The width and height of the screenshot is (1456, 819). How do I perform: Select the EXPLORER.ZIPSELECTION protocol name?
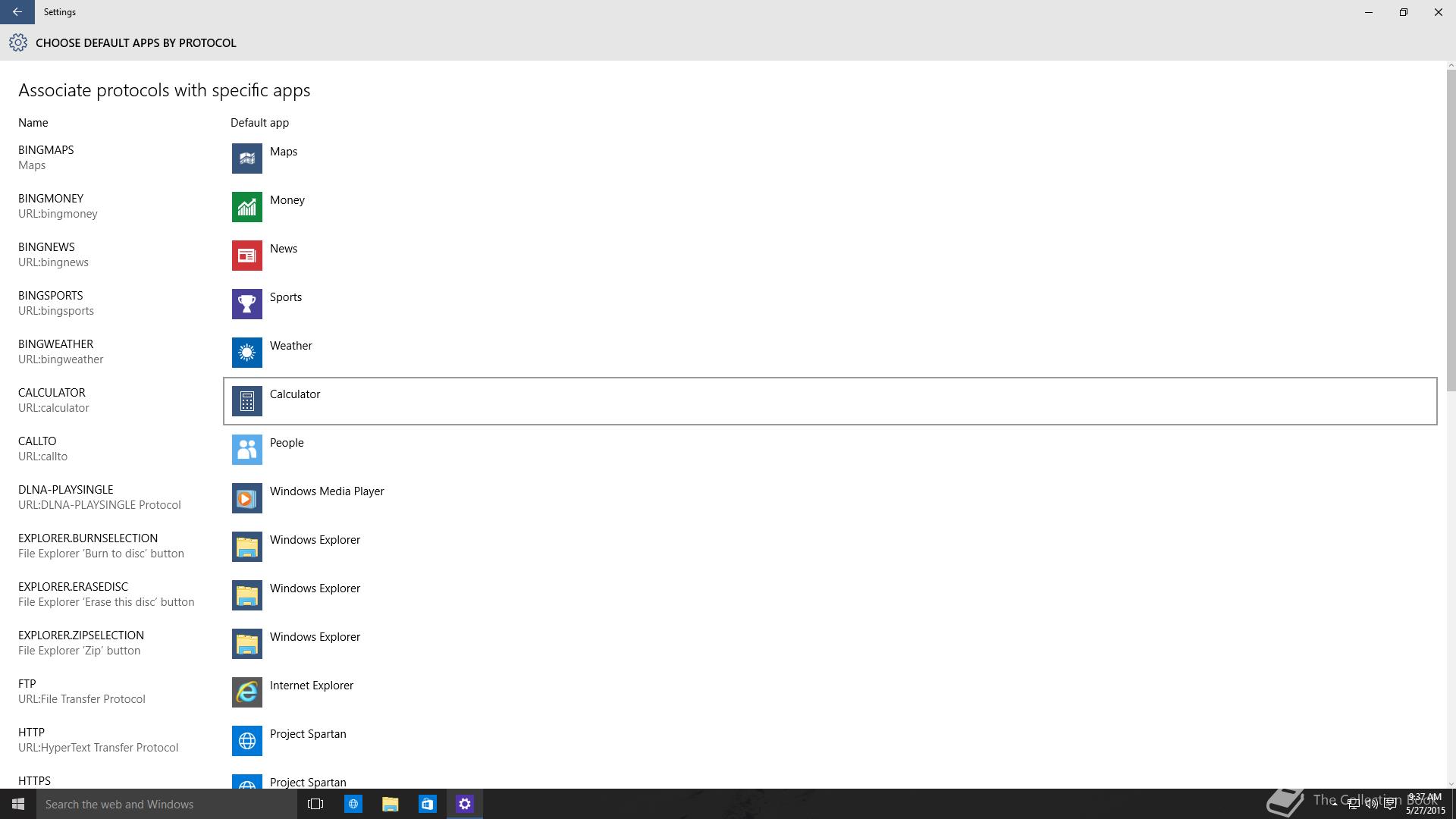pos(81,635)
